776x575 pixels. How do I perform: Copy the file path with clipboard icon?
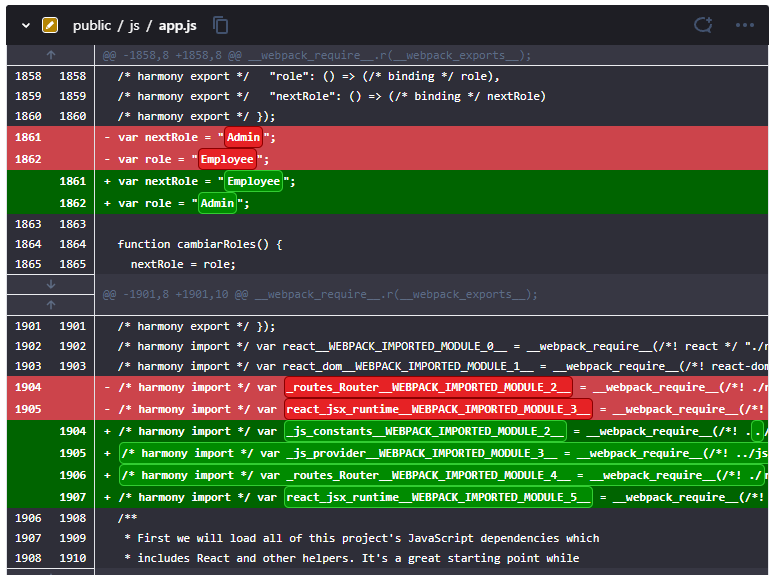pos(220,25)
